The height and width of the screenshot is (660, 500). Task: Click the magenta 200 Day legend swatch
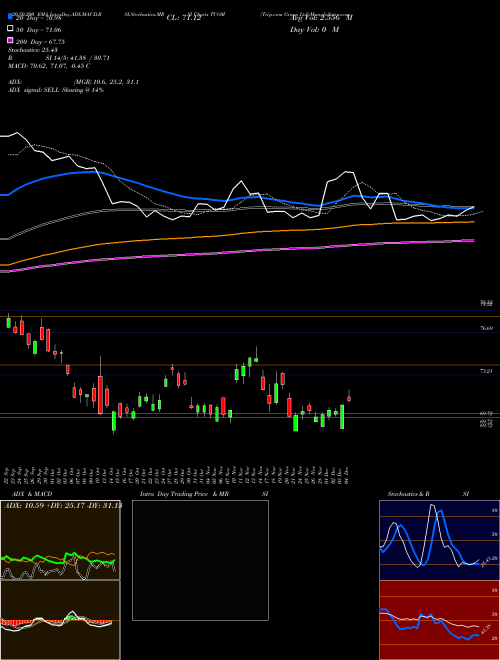point(11,40)
